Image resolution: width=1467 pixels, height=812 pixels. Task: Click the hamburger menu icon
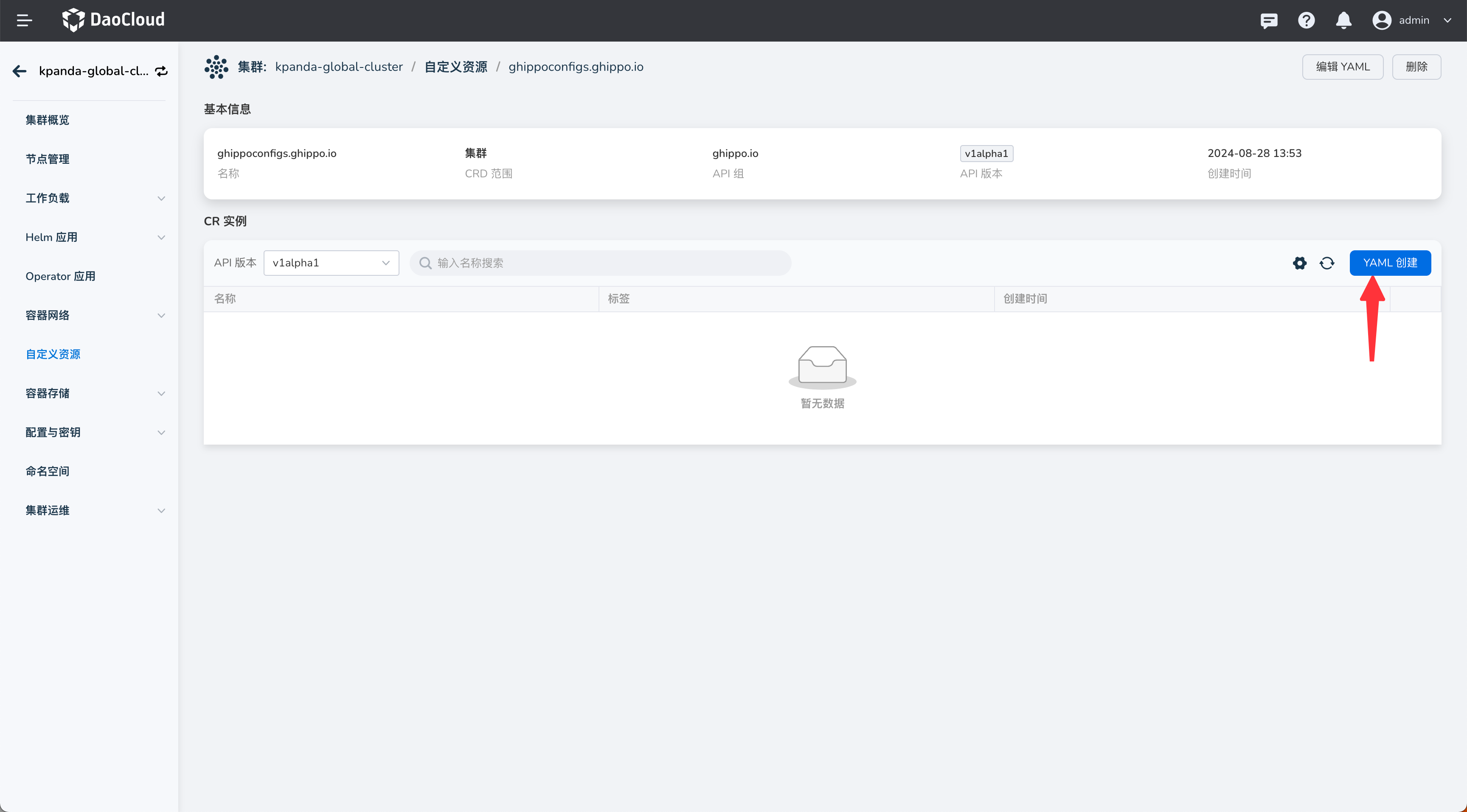click(x=24, y=20)
